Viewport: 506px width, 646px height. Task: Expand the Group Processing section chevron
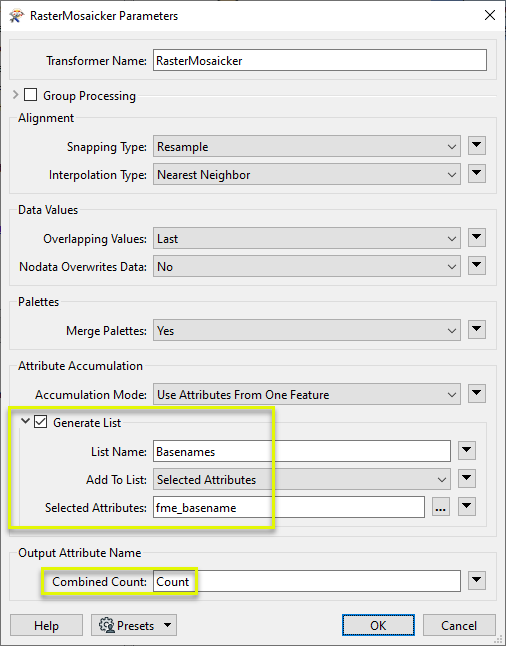point(16,95)
